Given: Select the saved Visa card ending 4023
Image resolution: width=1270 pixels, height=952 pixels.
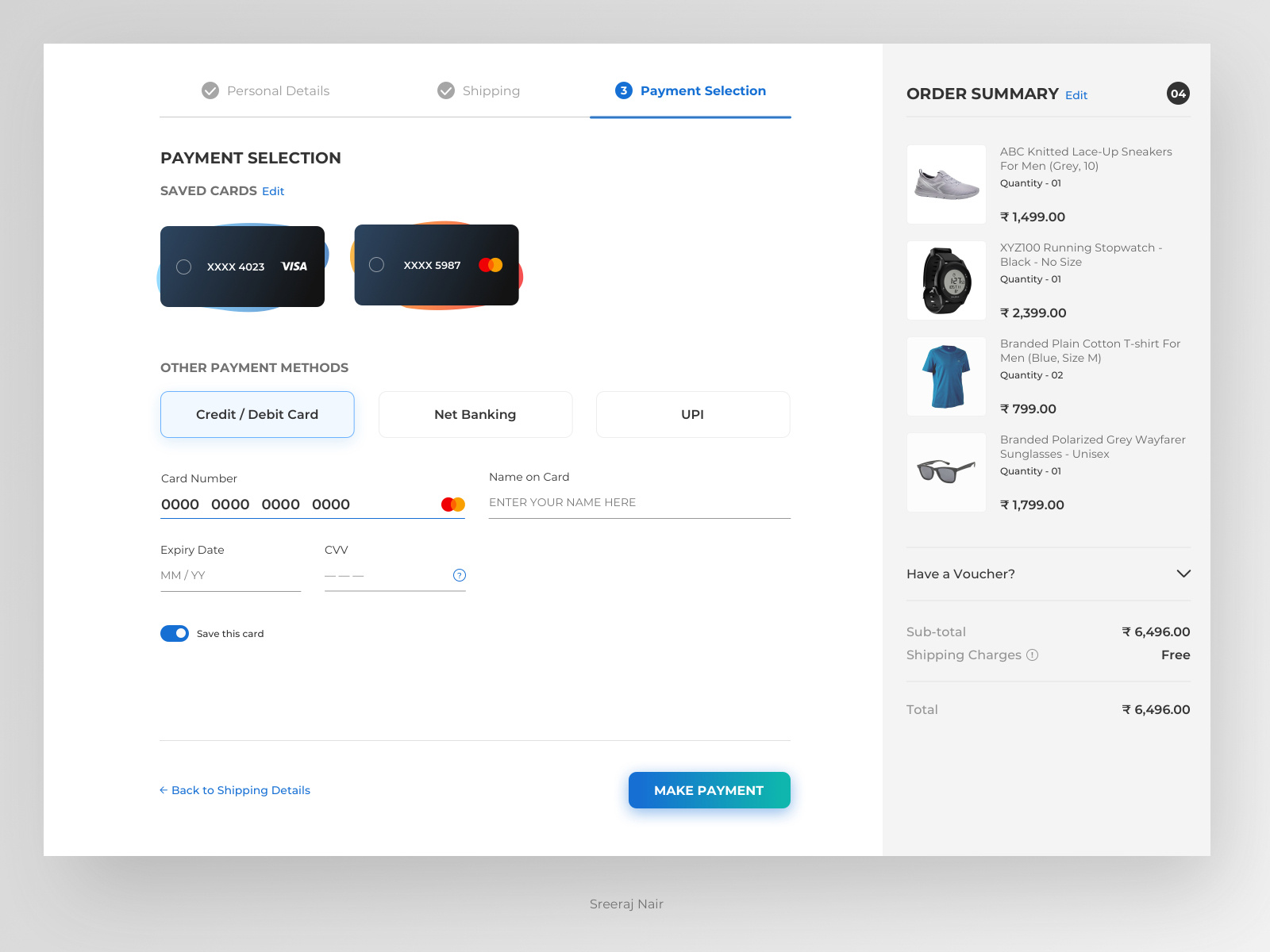Looking at the screenshot, I should point(183,267).
